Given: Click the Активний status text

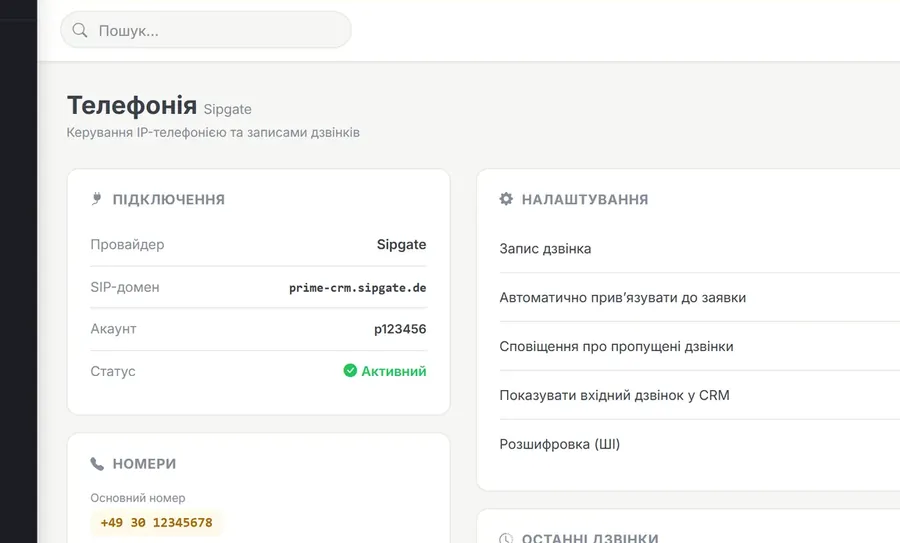Looking at the screenshot, I should (394, 371).
